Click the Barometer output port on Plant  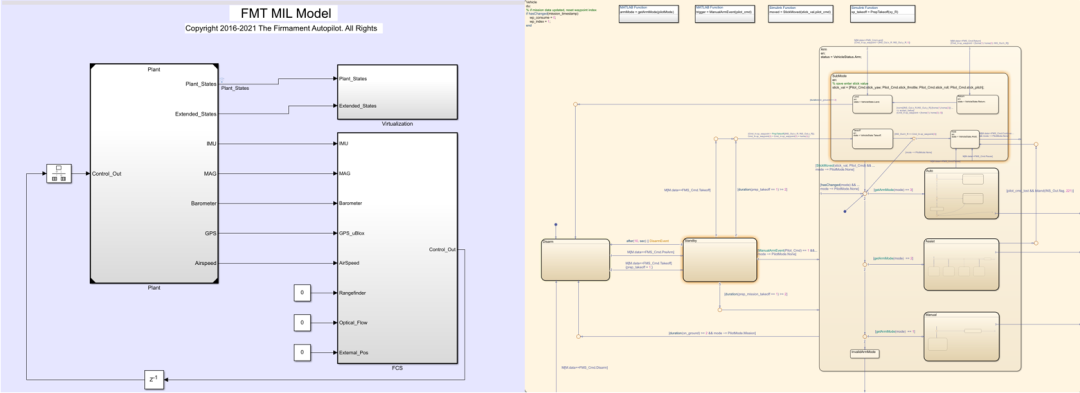[x=204, y=204]
